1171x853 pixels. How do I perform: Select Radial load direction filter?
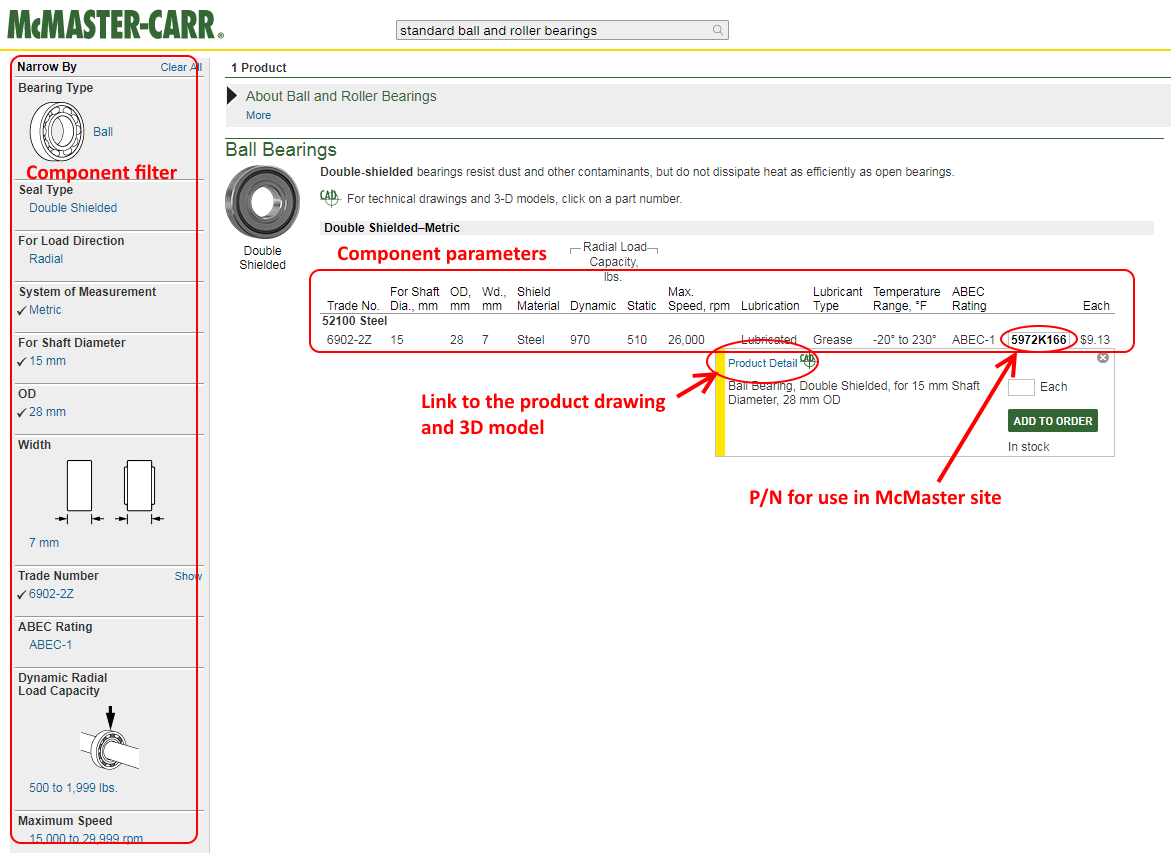pyautogui.click(x=46, y=258)
